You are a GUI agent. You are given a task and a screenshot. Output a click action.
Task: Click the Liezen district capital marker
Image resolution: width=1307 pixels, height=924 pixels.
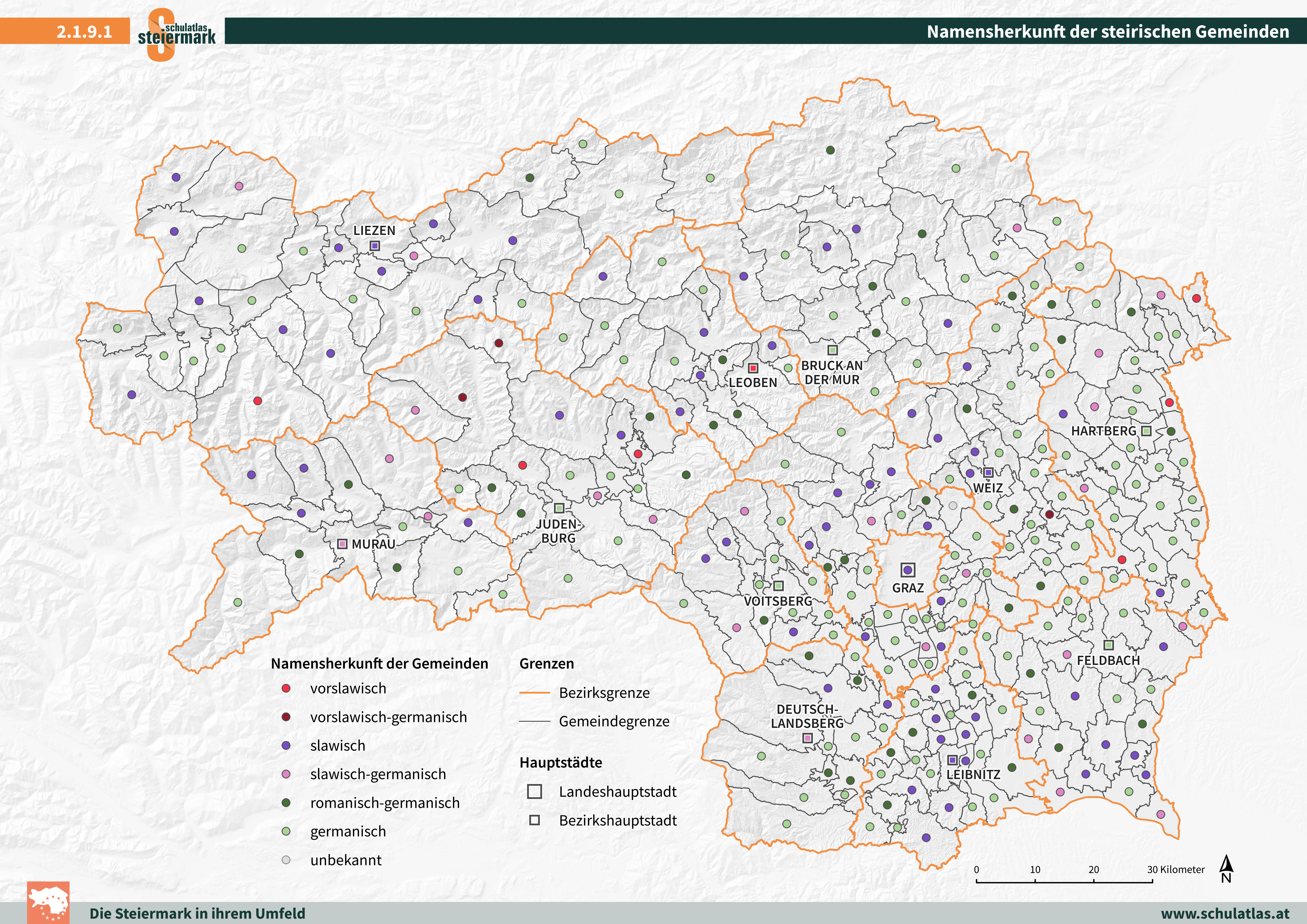(374, 246)
